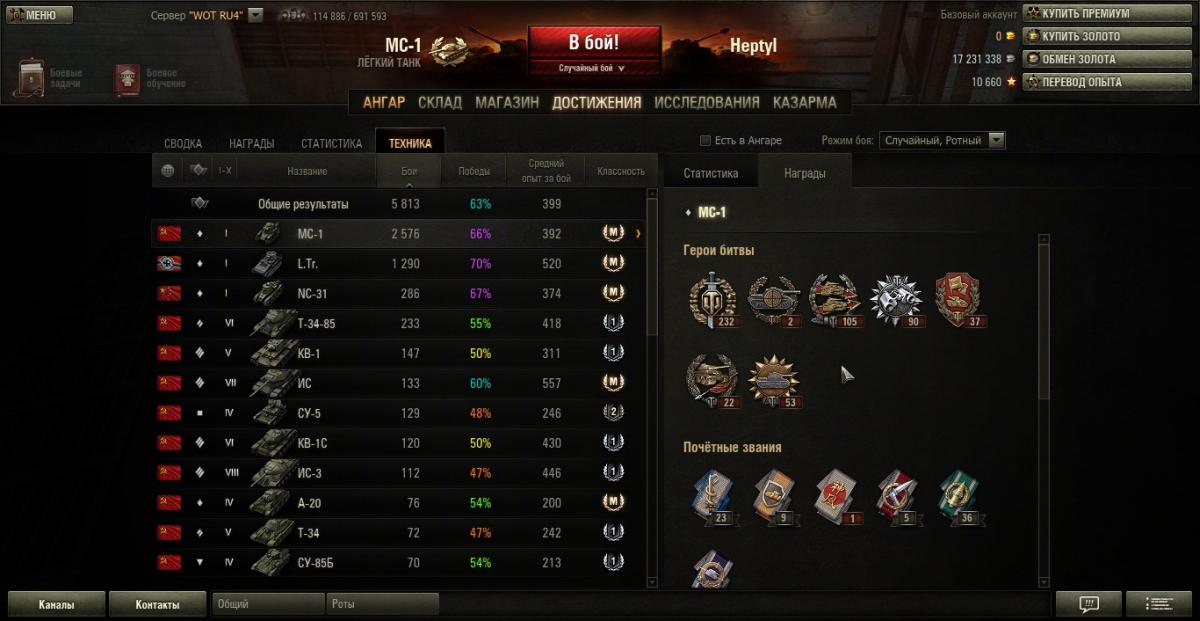Open the Награды panel tab on the right
Image resolution: width=1200 pixels, height=621 pixels.
click(x=804, y=173)
